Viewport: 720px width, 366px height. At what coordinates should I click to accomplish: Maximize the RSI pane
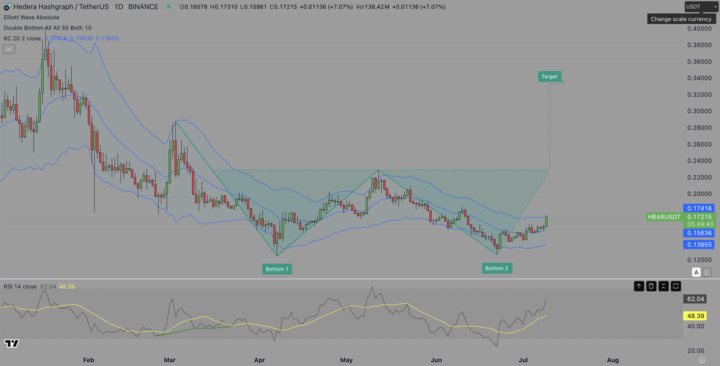point(676,286)
